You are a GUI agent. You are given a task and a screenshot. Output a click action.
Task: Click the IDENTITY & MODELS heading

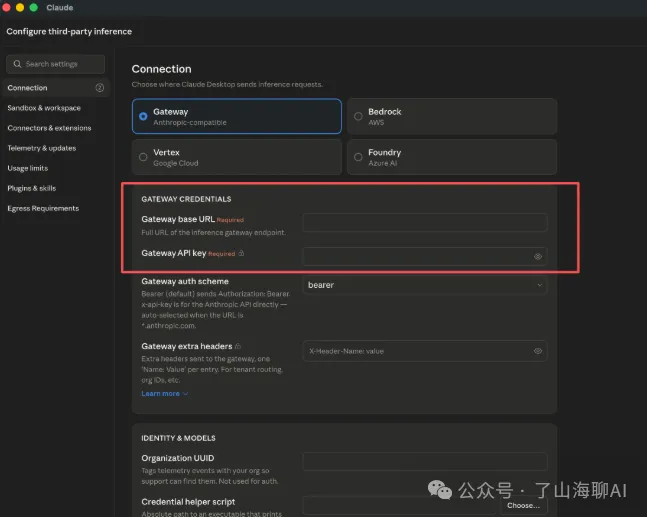pyautogui.click(x=178, y=438)
